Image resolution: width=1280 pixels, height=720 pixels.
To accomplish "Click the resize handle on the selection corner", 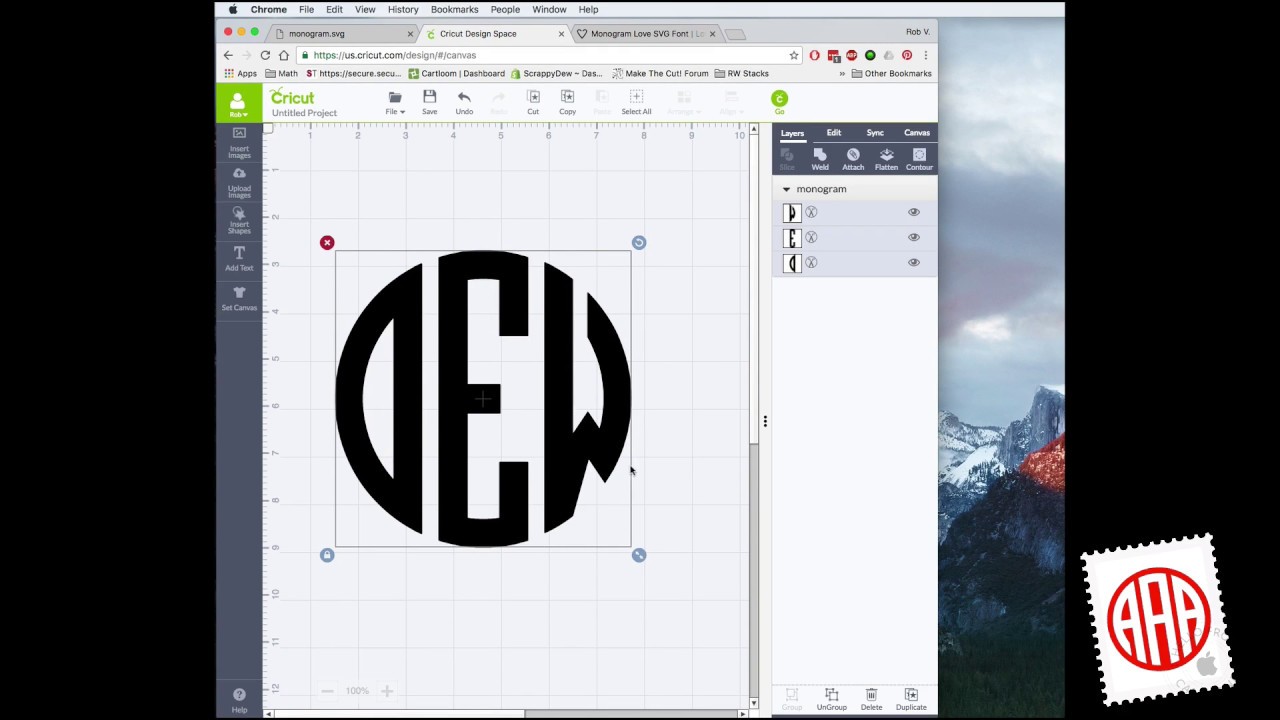I will (x=639, y=555).
